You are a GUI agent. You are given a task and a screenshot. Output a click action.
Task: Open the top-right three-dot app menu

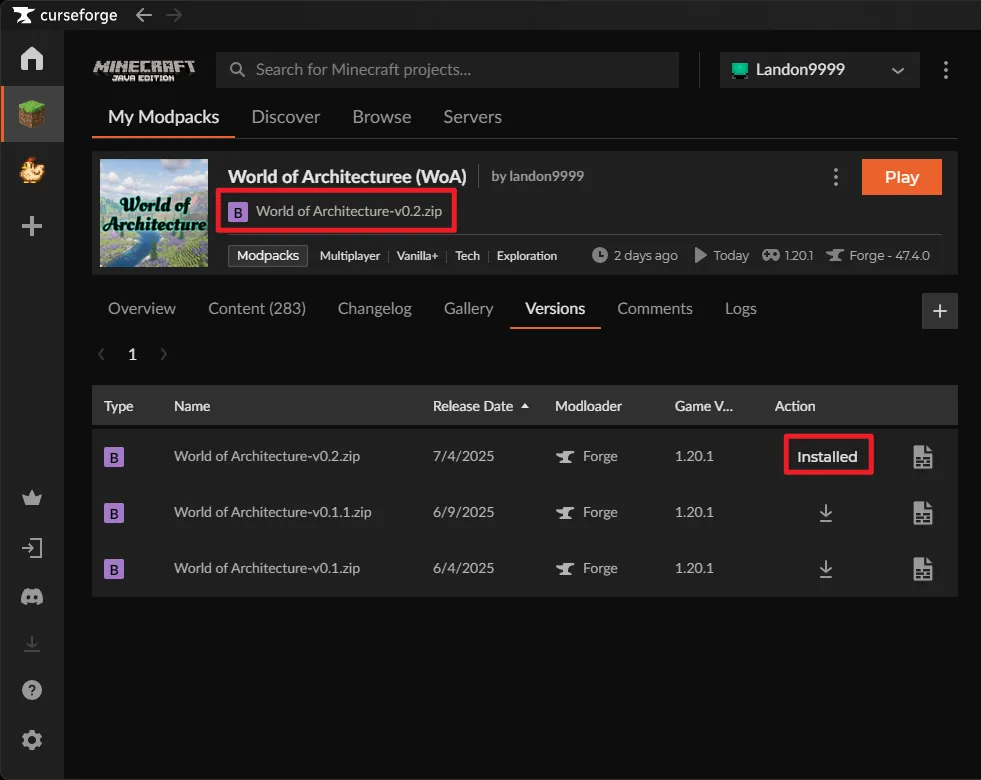[945, 70]
